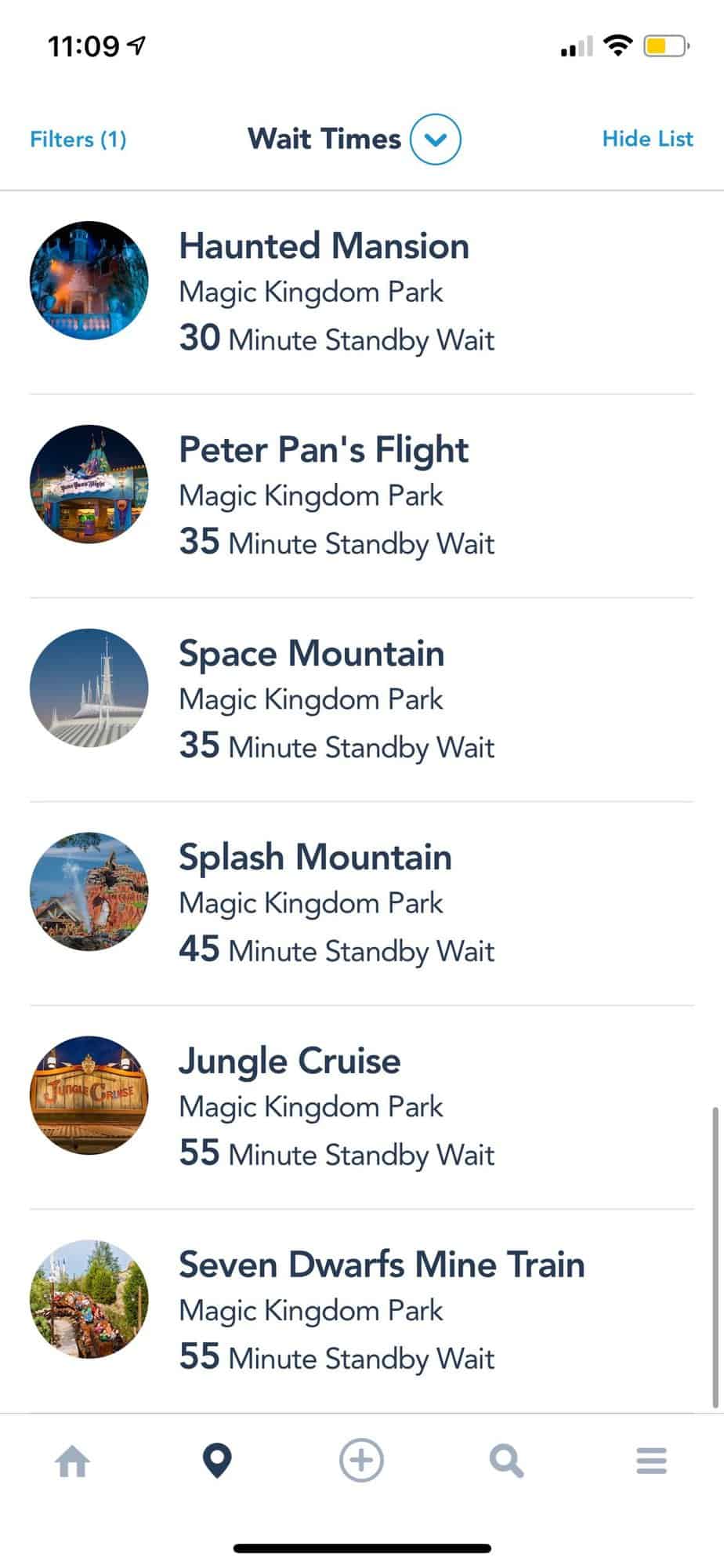Tap the Jungle Cruise sign thumbnail
Screen dimensions: 724x1568
click(89, 1095)
